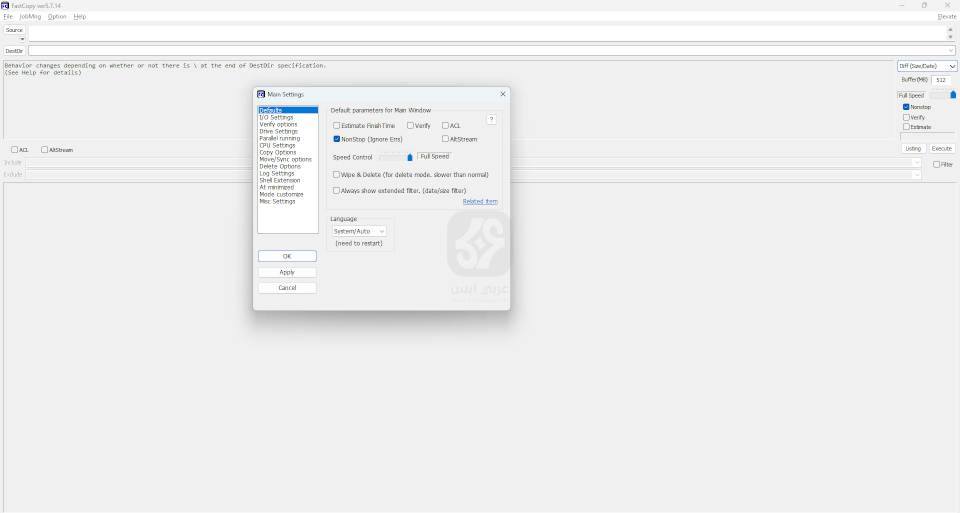The height and width of the screenshot is (513, 960).
Task: Select CPU Settings in settings list
Action: [288, 146]
